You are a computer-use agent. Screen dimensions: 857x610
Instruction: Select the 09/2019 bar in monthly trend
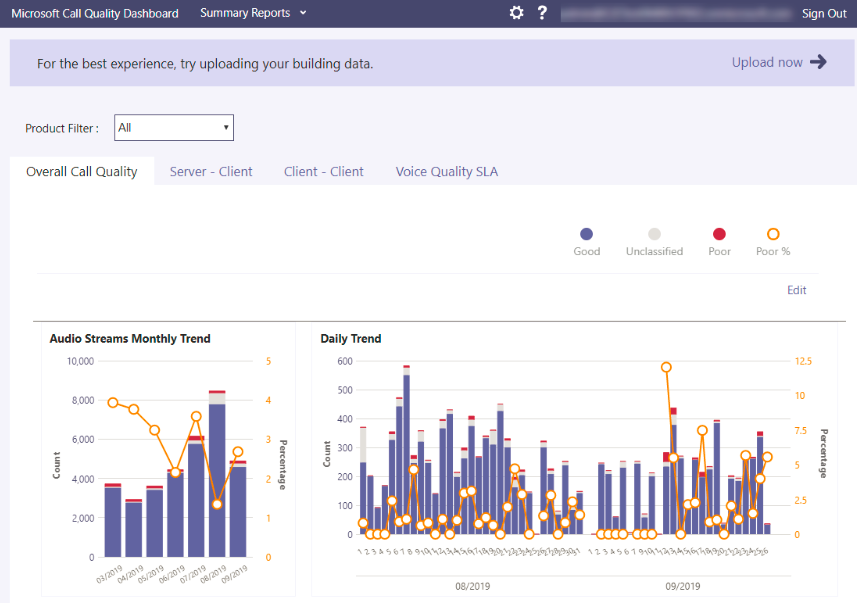[x=238, y=509]
